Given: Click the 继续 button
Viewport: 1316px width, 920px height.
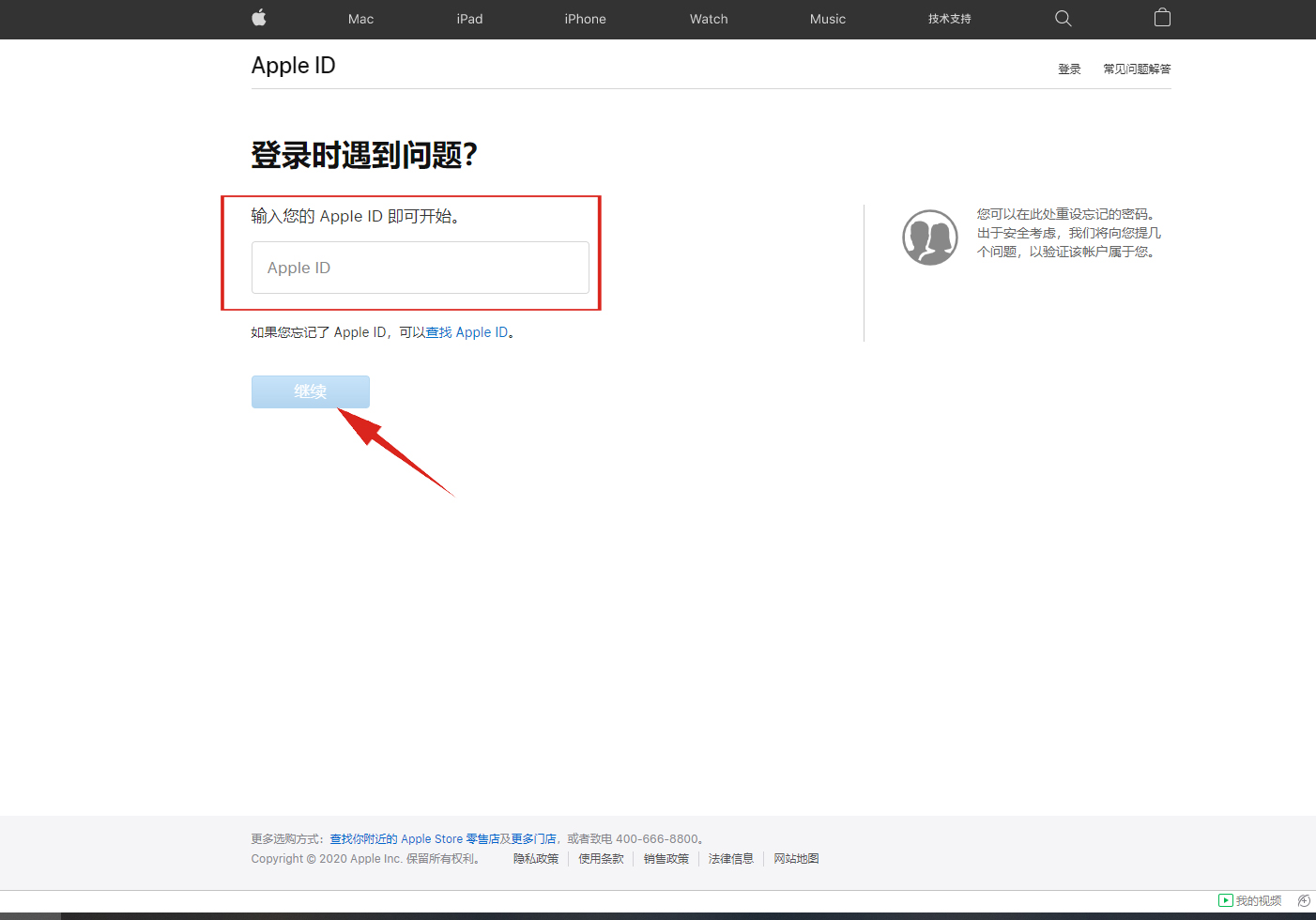Looking at the screenshot, I should pyautogui.click(x=311, y=391).
